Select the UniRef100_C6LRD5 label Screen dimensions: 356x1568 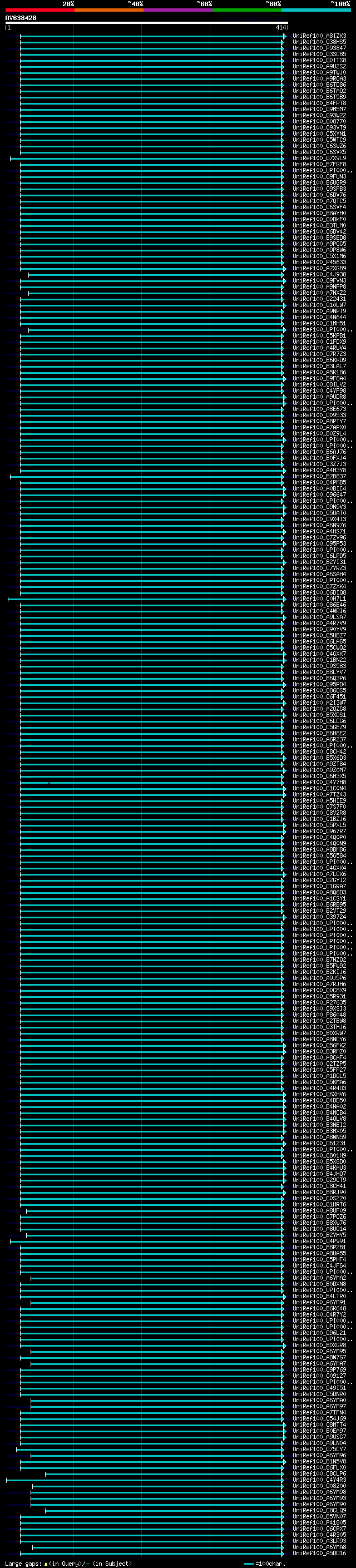319,556
